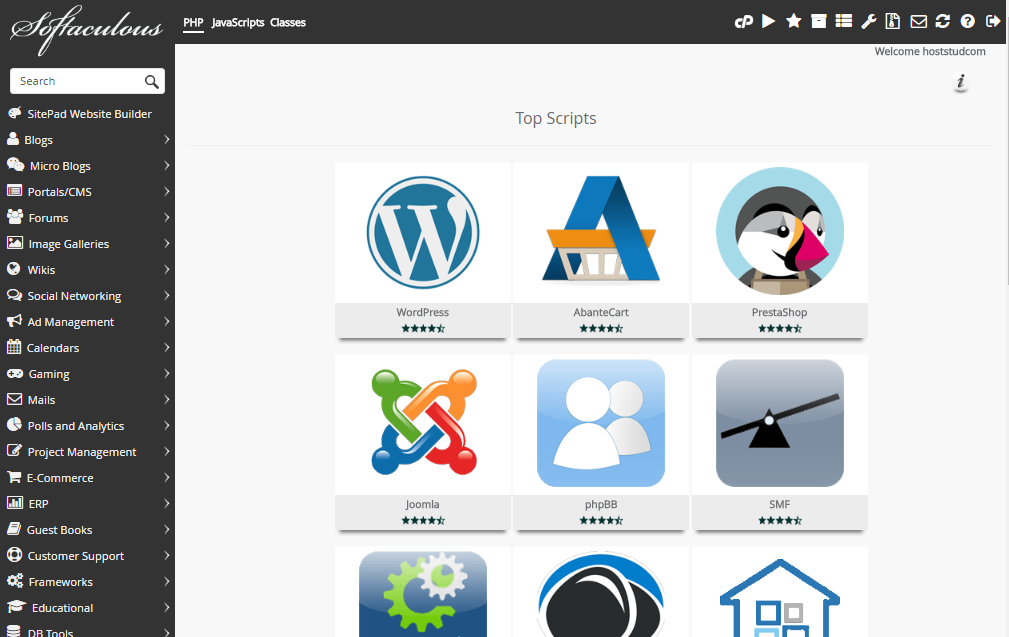Click the AbanteCart name label

click(601, 312)
